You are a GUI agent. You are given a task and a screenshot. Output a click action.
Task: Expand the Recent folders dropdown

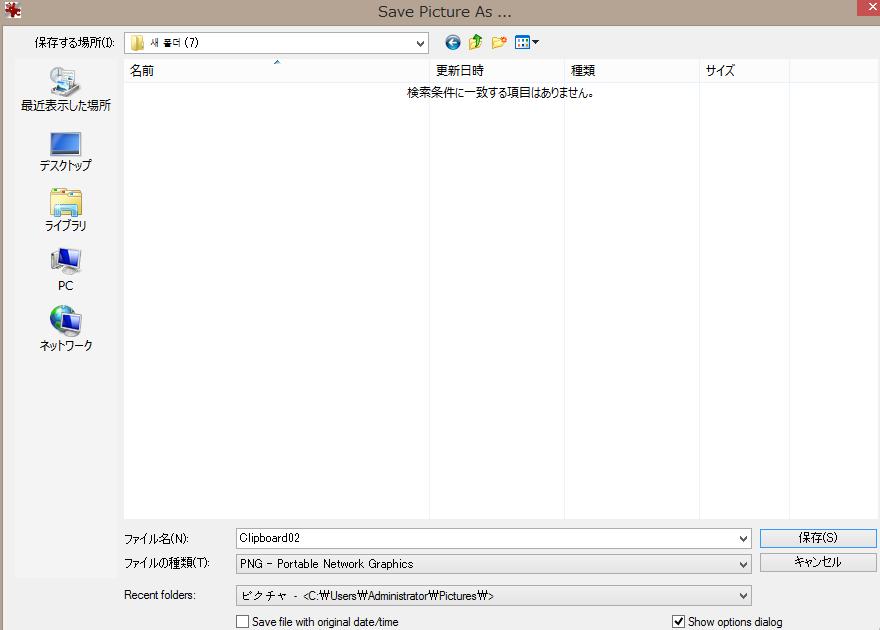pyautogui.click(x=742, y=596)
